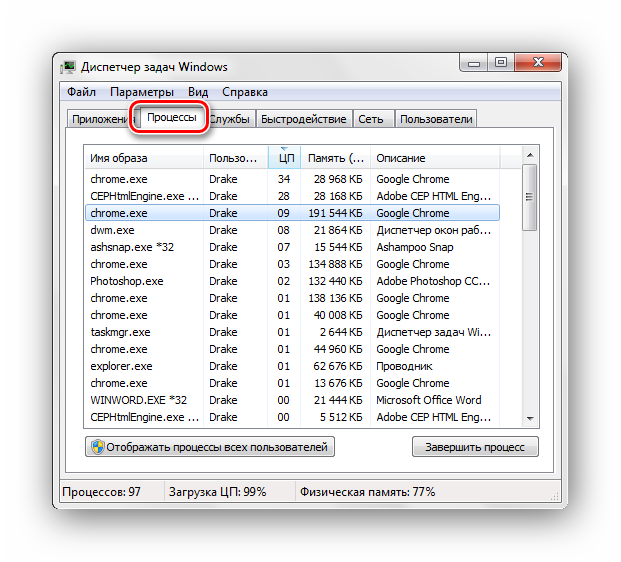Switch to the Приложения tab
The width and height of the screenshot is (621, 562).
point(101,119)
